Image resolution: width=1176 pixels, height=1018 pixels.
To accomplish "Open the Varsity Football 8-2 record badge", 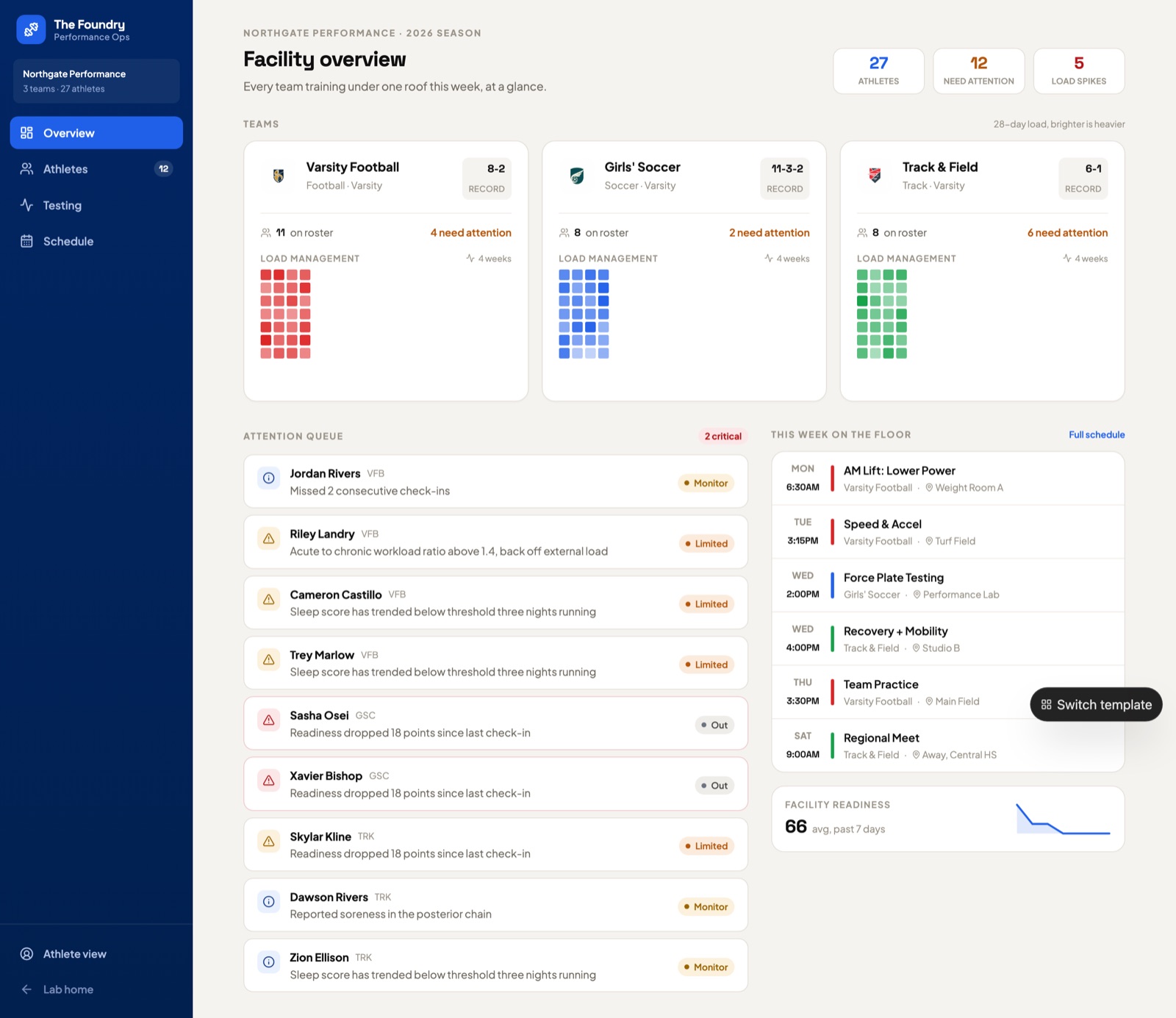I will [x=487, y=178].
